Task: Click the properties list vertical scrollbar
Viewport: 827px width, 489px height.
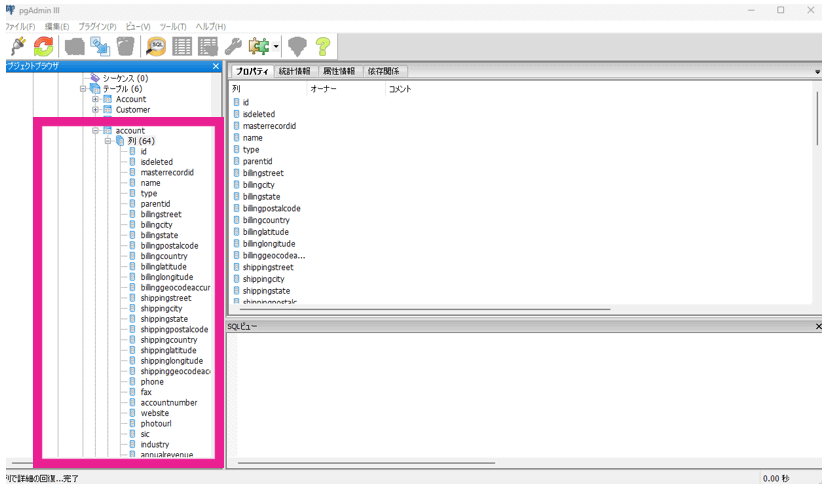Action: [x=818, y=118]
